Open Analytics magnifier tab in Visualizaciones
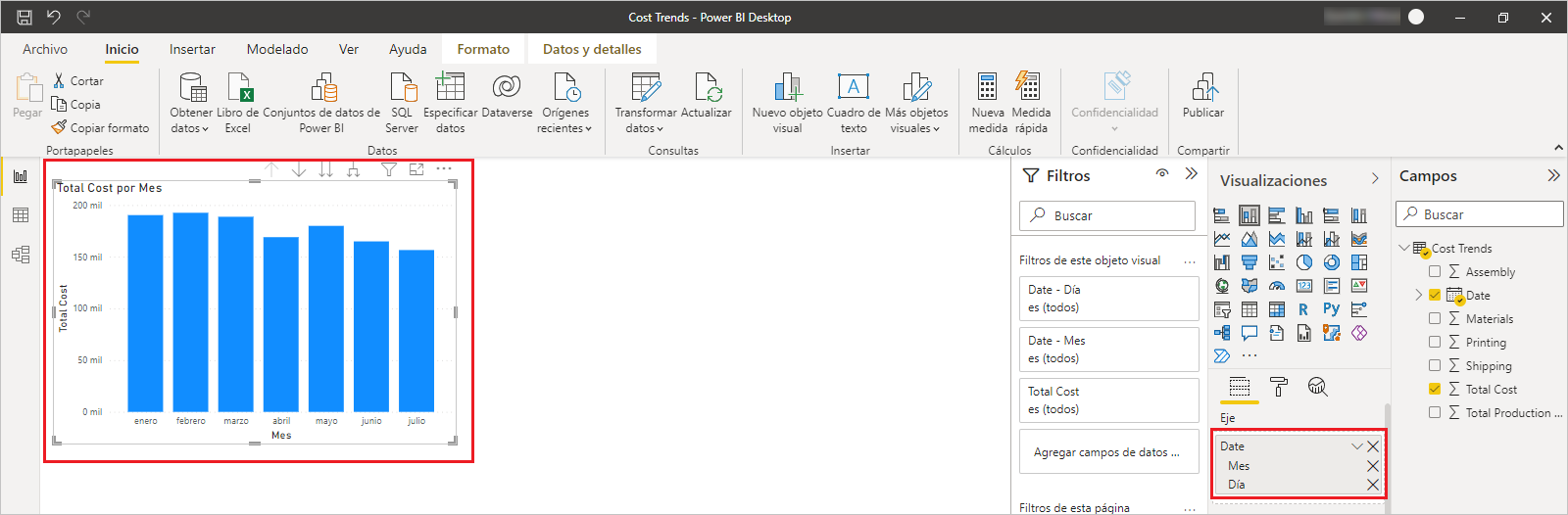This screenshot has height=515, width=1568. tap(1318, 387)
